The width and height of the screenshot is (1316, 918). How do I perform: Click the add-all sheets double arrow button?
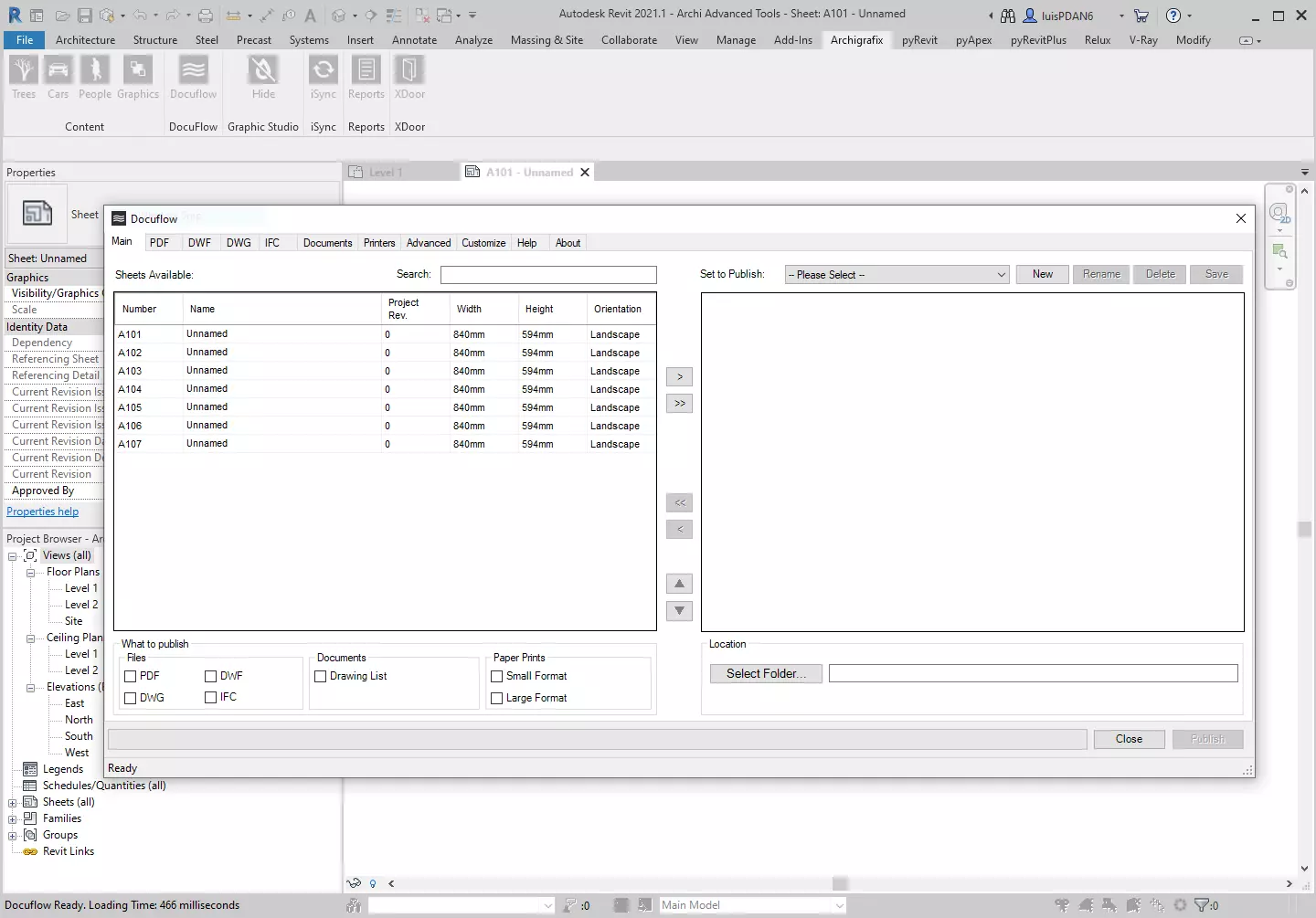679,404
